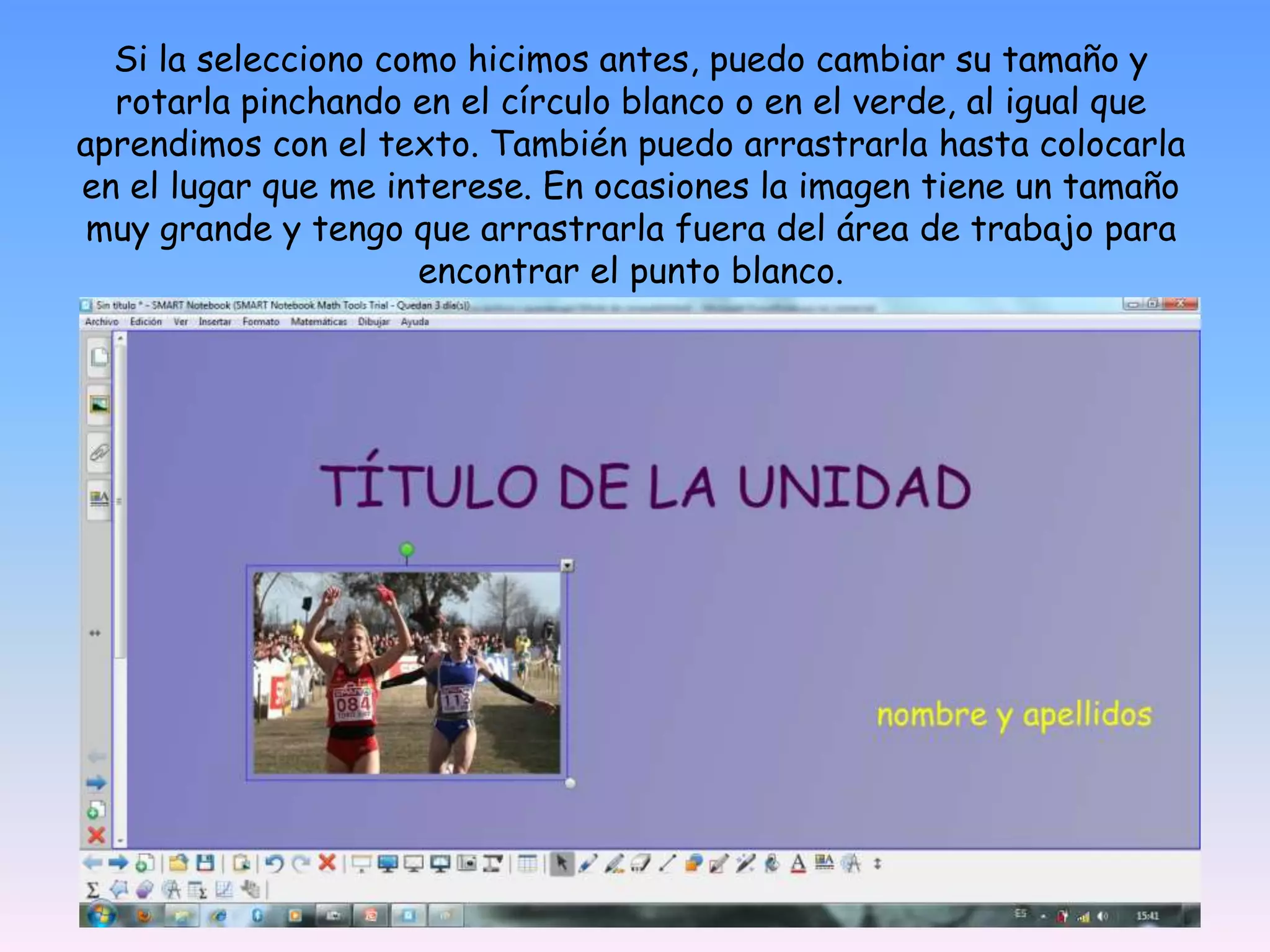Click the red Delete X in bottom toolbar
1270x952 pixels.
(x=327, y=863)
